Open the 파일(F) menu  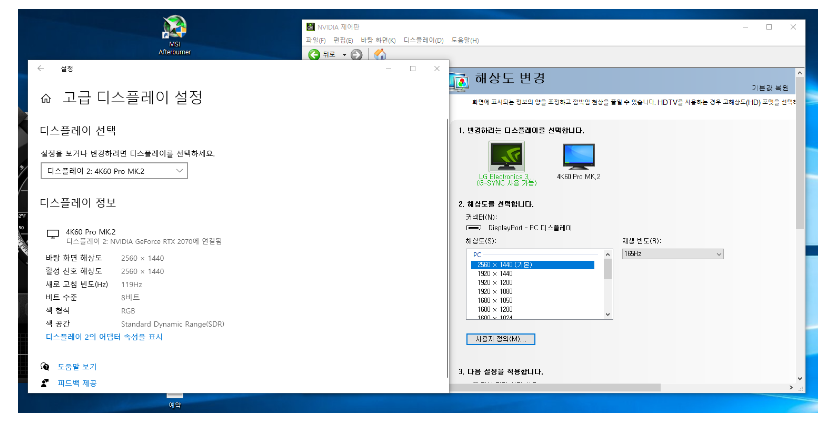pyautogui.click(x=315, y=40)
